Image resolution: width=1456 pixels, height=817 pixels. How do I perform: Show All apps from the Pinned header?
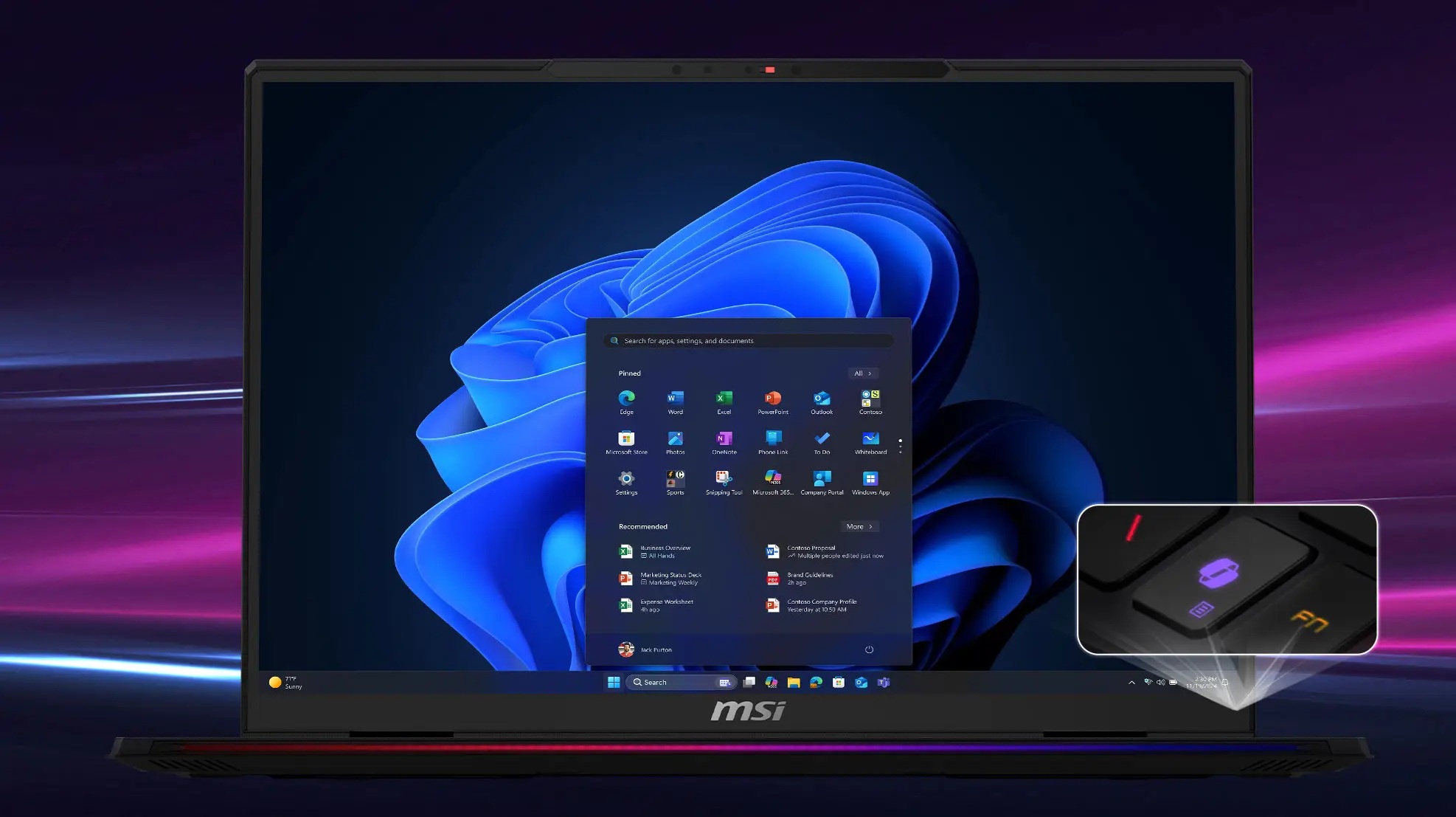863,373
